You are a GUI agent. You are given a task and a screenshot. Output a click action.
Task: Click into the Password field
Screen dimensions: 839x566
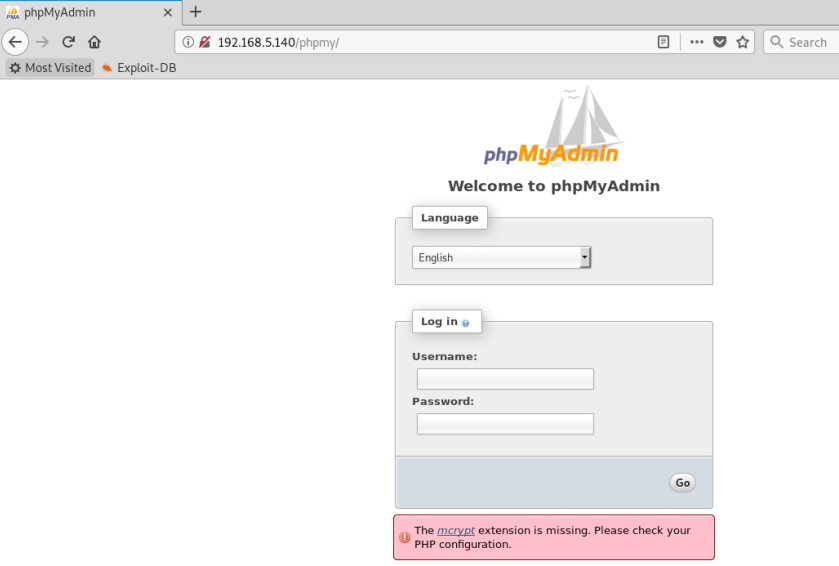[x=505, y=424]
